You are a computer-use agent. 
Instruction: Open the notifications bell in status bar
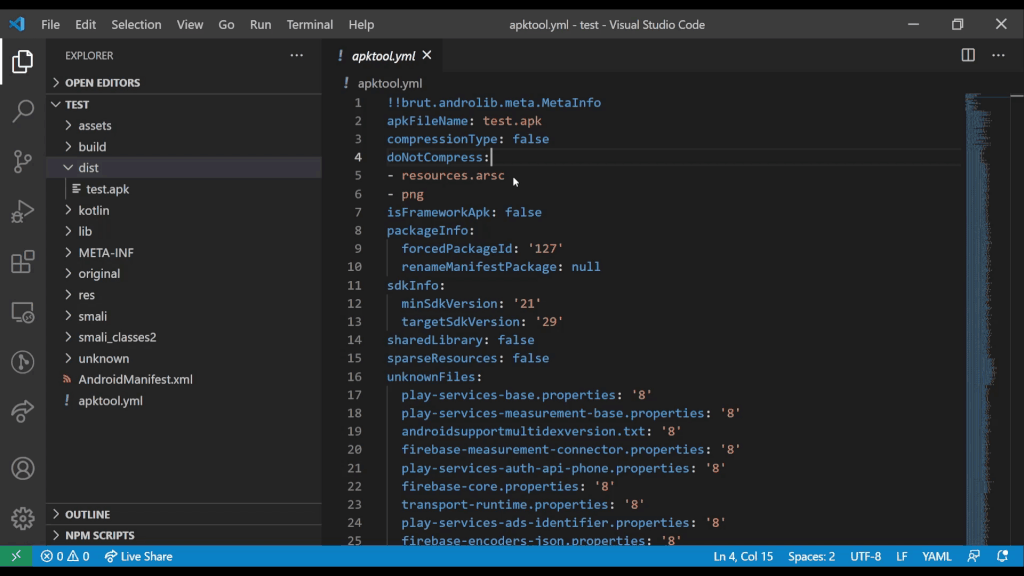pyautogui.click(x=1002, y=556)
